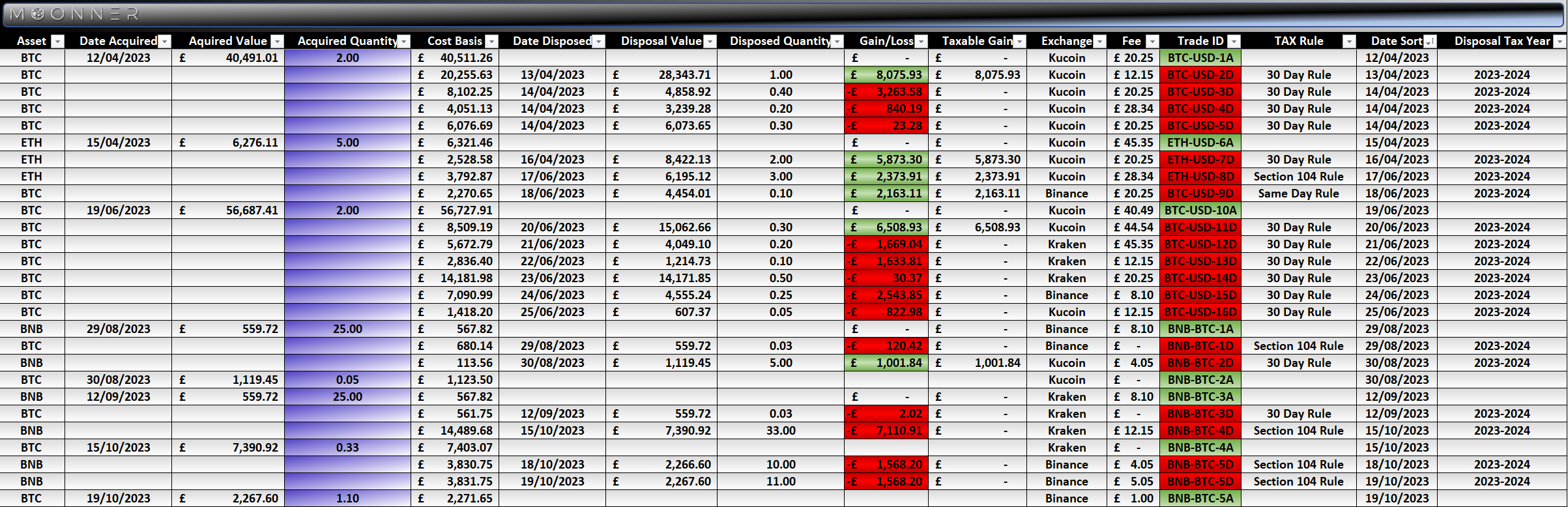
Task: Open the Date Acquired filter dropdown
Action: click(164, 42)
